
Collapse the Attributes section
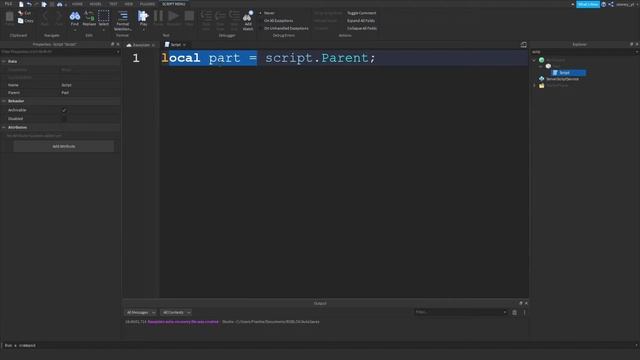pyautogui.click(x=4, y=127)
